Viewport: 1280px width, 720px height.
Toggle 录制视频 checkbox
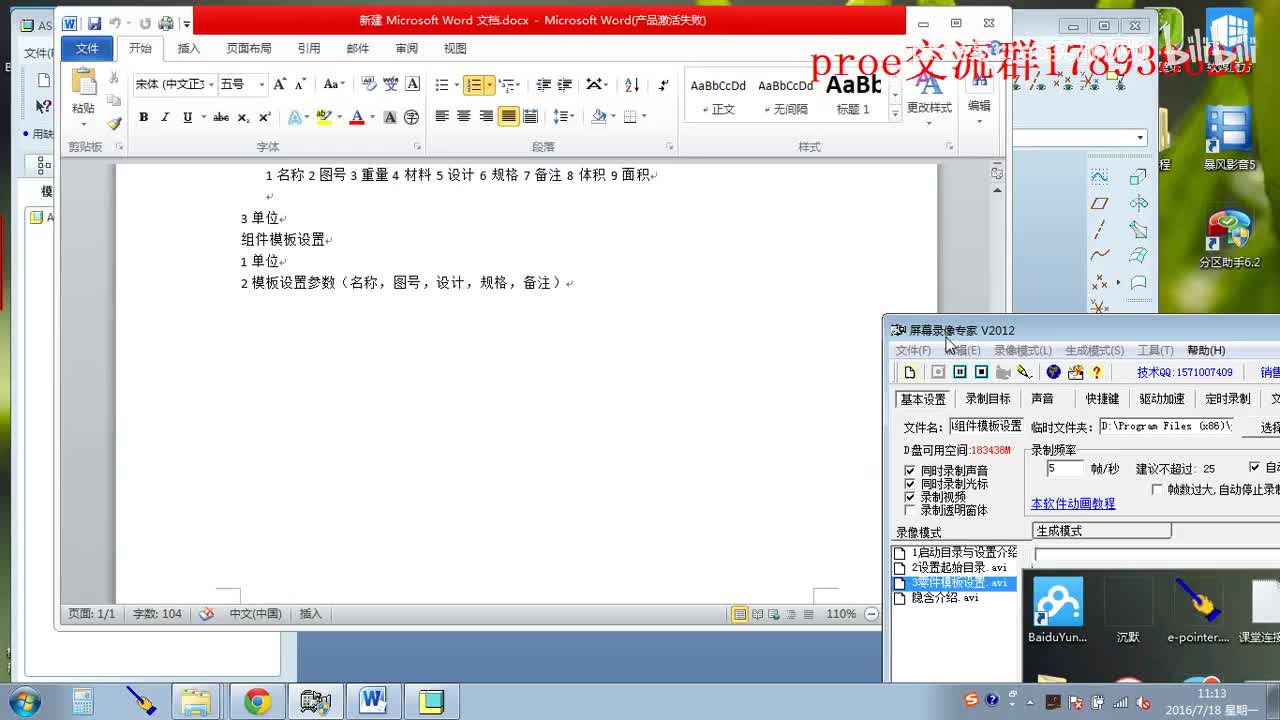coord(910,496)
